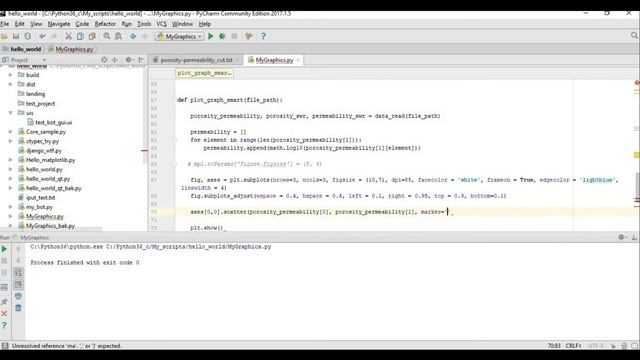The height and width of the screenshot is (360, 640).
Task: Switch to porosity-permeability_cut.txt tab
Action: 196,60
